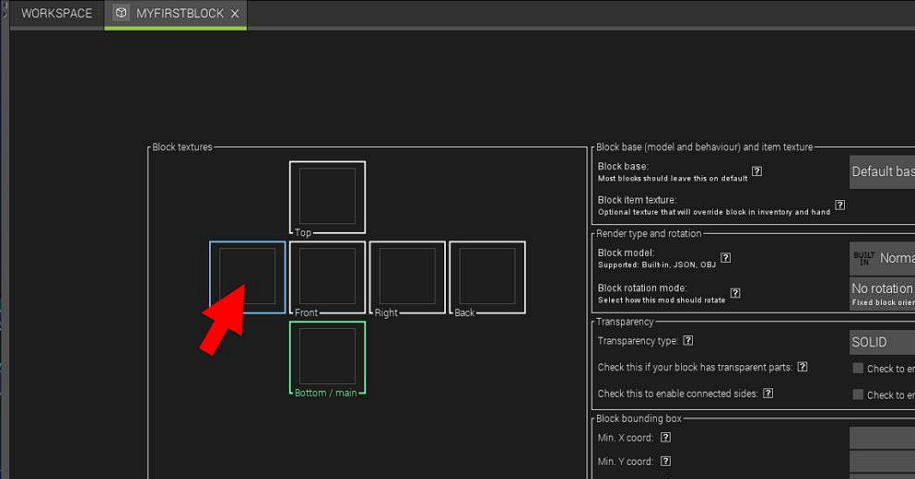This screenshot has width=915, height=479.
Task: Open help icon next to Min. X coord
Action: (665, 437)
